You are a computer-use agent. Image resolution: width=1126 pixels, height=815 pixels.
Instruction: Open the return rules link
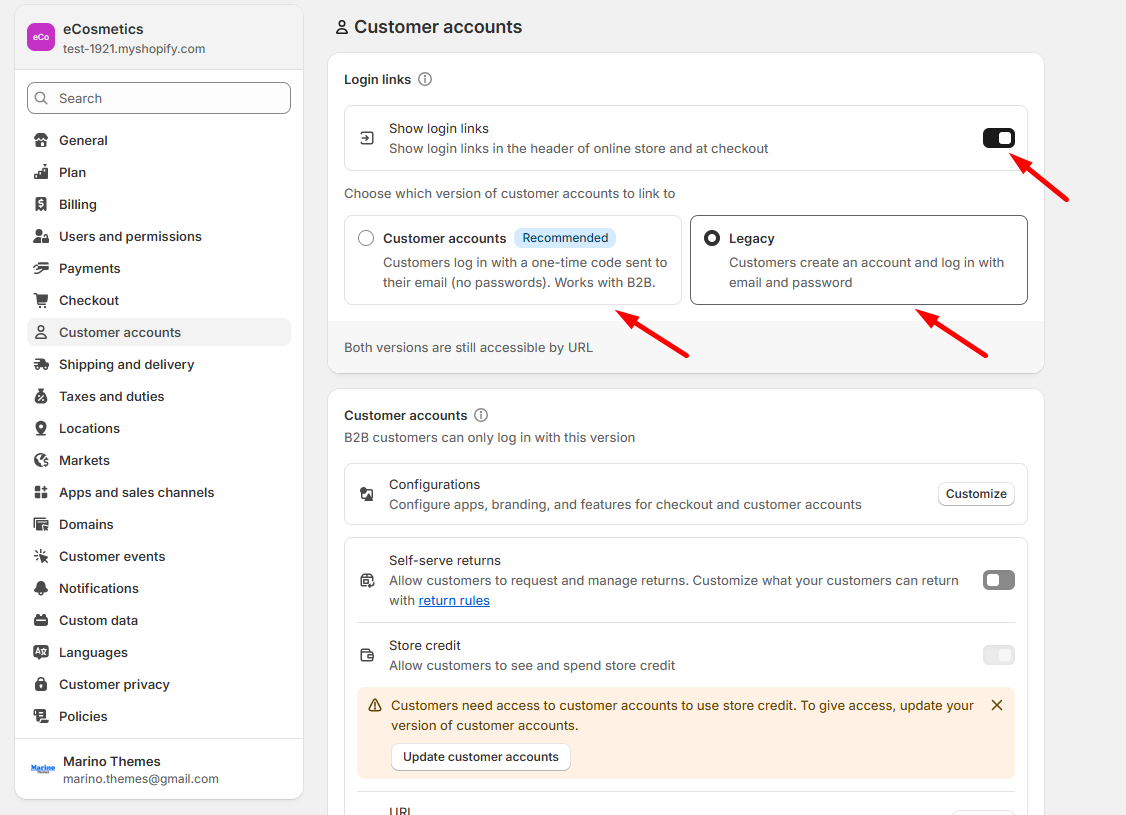coord(454,600)
